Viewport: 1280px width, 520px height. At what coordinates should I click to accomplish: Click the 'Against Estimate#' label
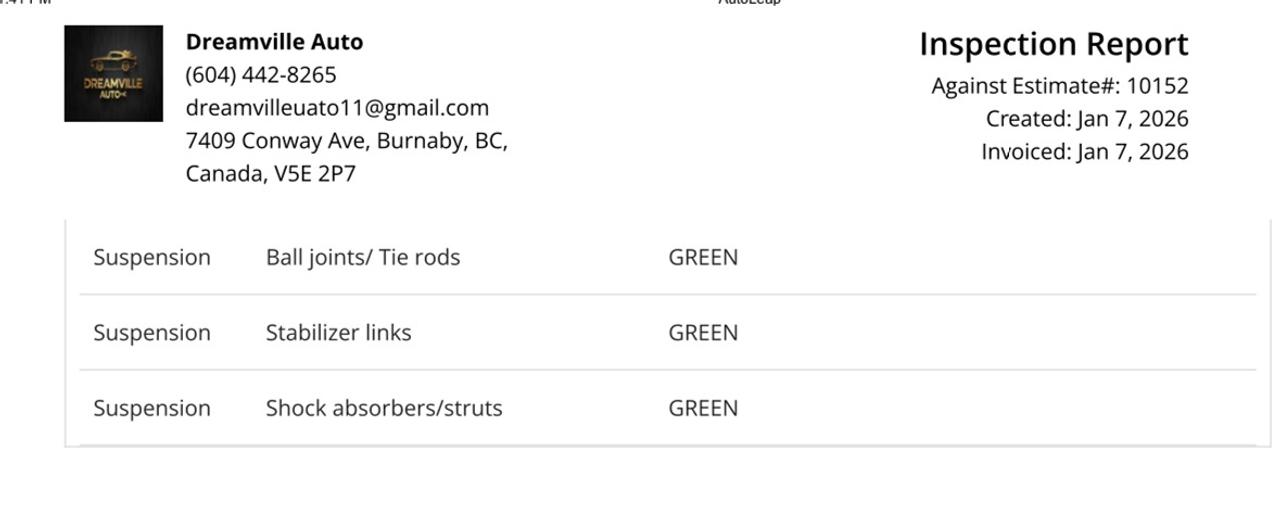tap(1026, 86)
